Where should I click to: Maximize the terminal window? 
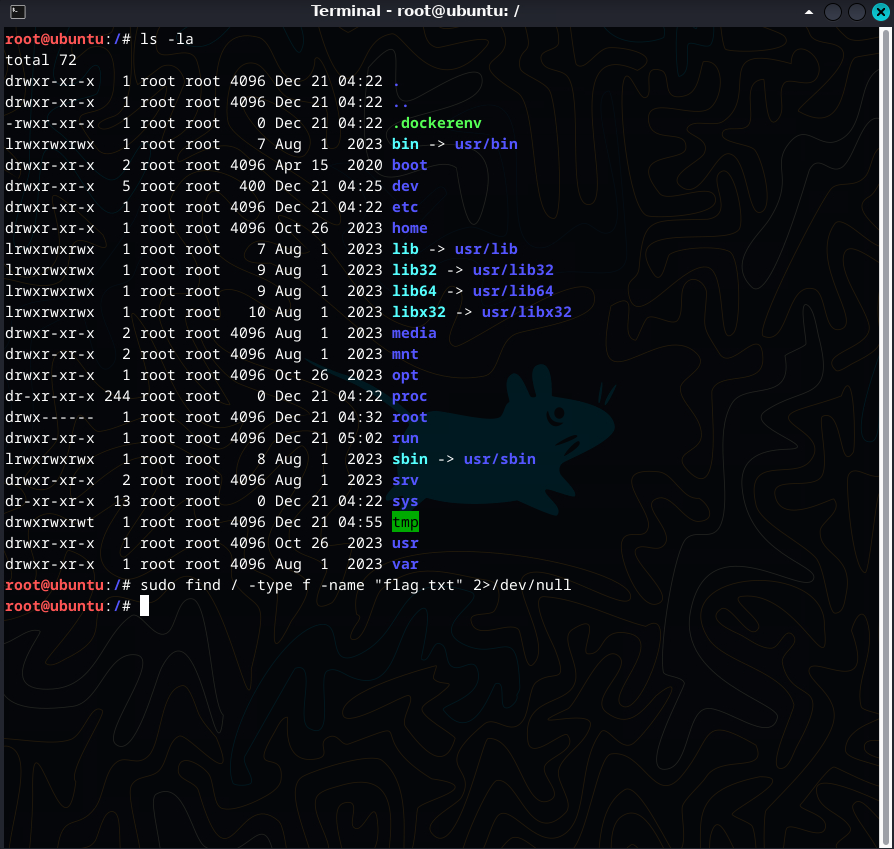pos(857,12)
